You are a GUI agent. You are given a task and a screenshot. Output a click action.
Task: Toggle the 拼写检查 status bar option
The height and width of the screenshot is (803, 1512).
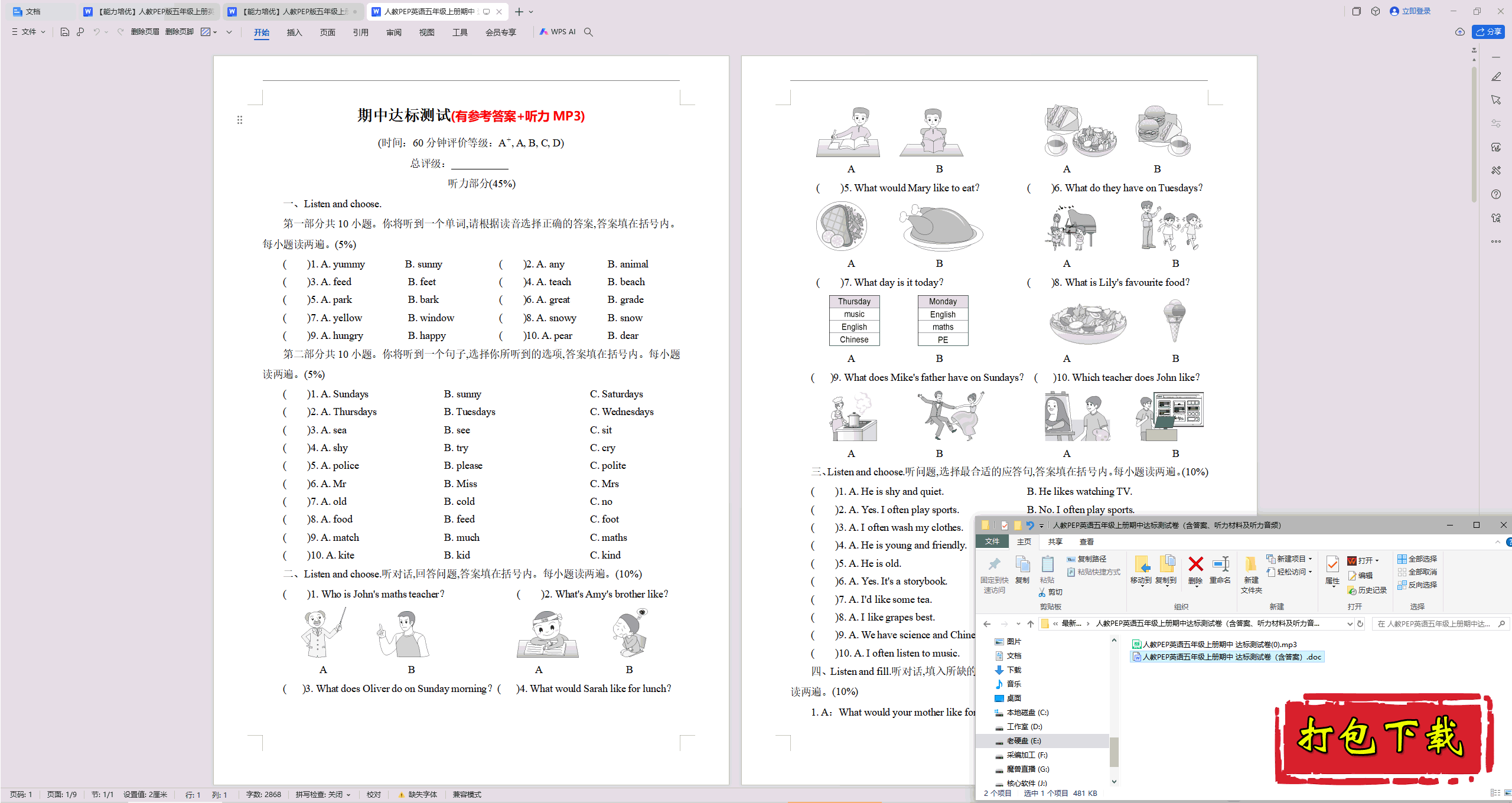323,795
